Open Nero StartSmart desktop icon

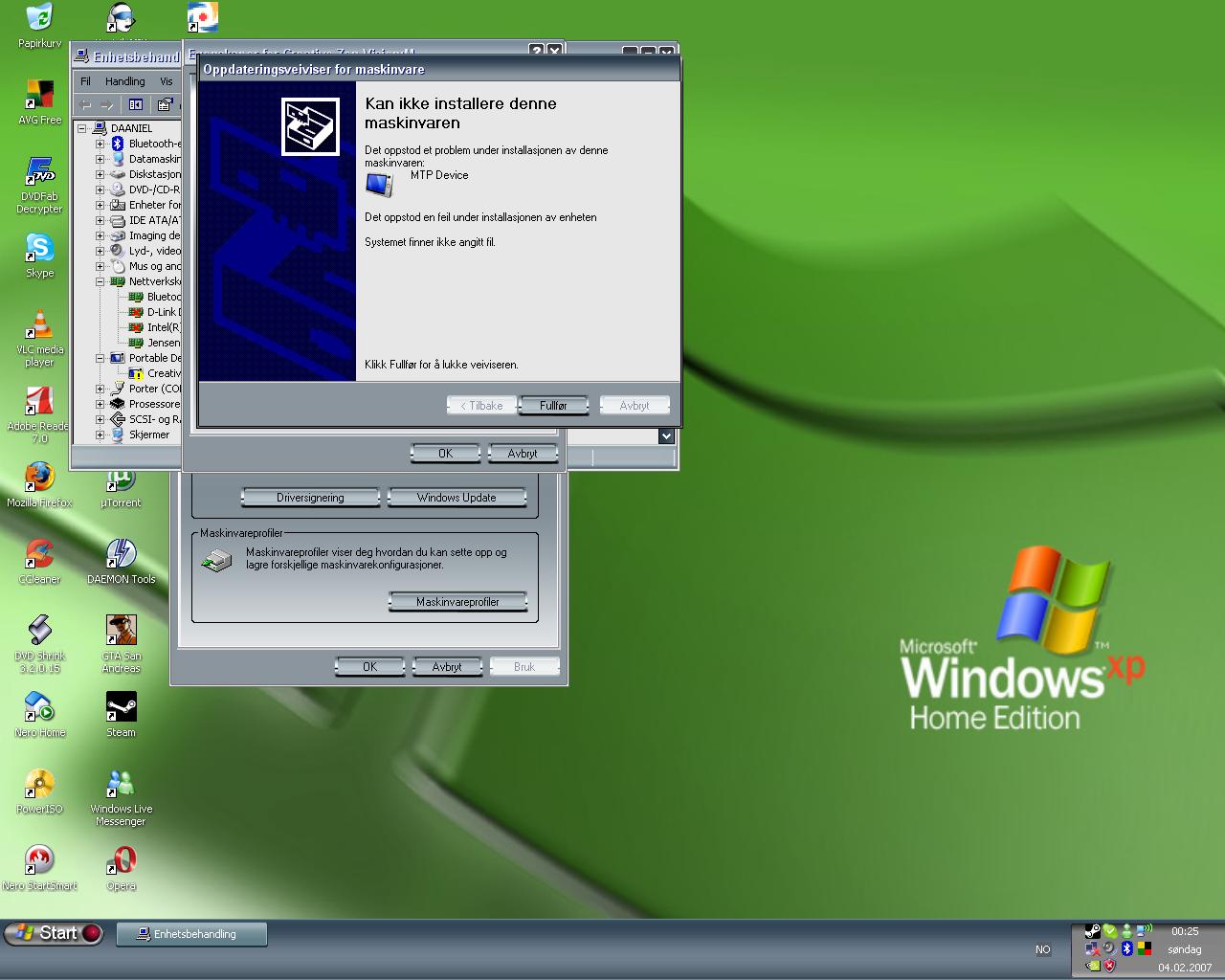(x=39, y=868)
